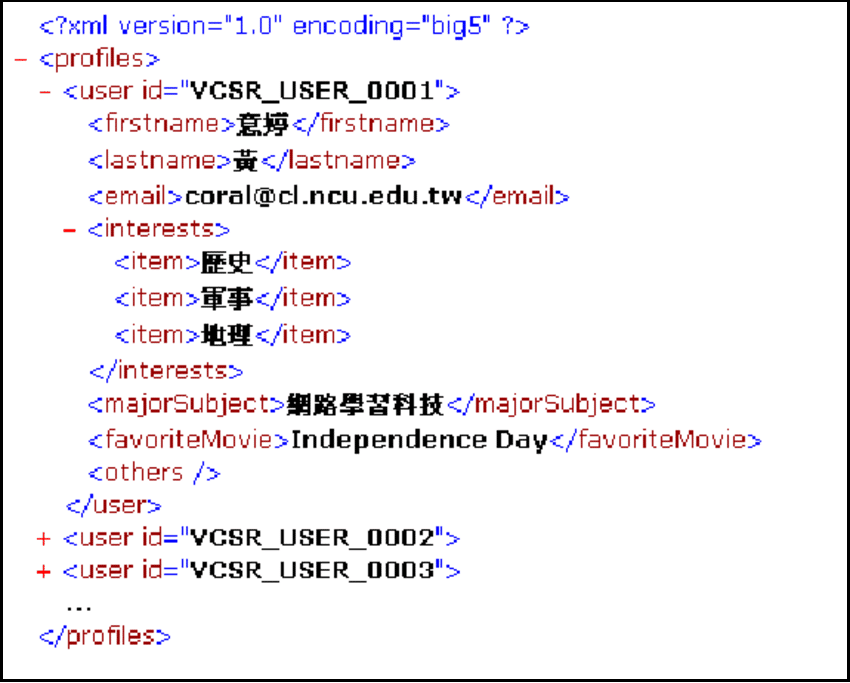Collapse the VCSR_USER_0001 user node
This screenshot has width=850, height=683.
(x=46, y=92)
